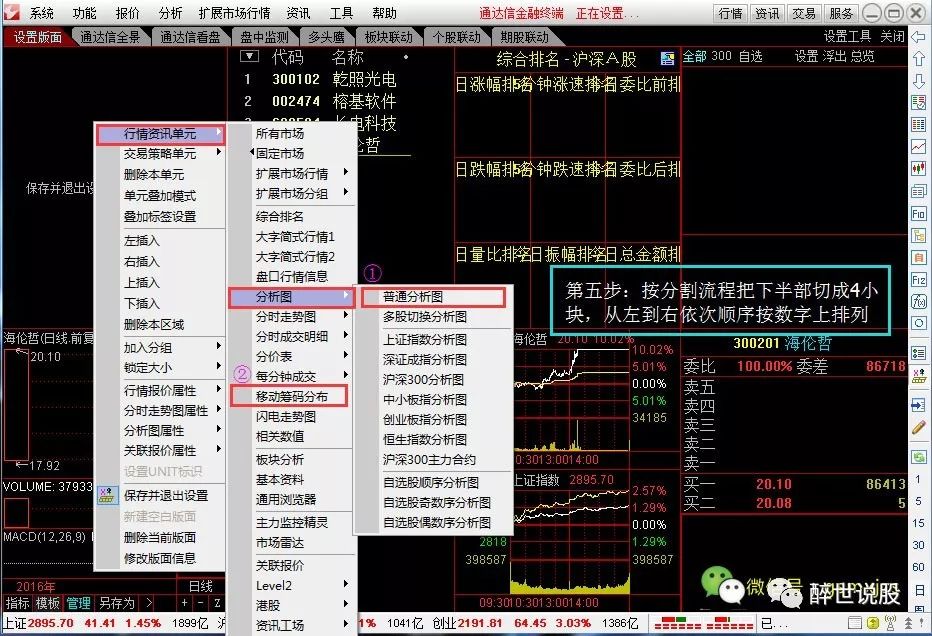Click the window panel status bar icon
The width and height of the screenshot is (932, 636).
coord(855,623)
